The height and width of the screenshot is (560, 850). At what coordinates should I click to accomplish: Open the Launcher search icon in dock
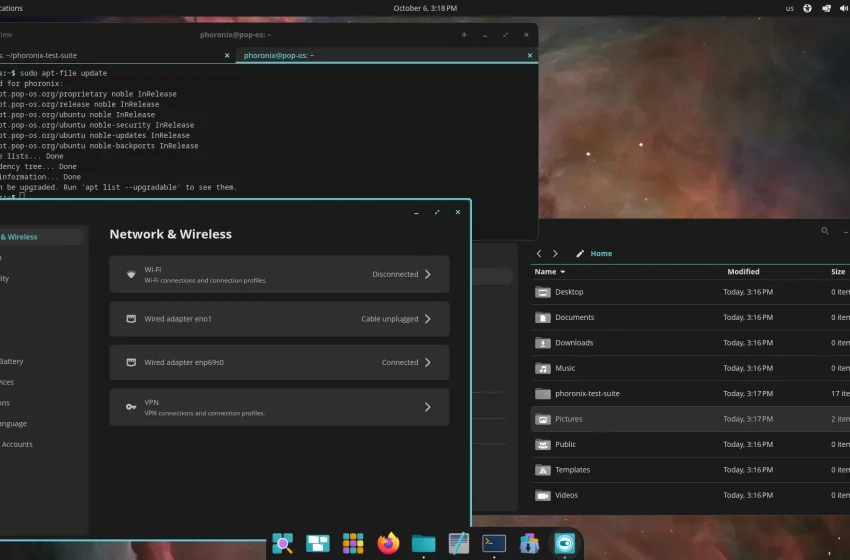[x=282, y=543]
